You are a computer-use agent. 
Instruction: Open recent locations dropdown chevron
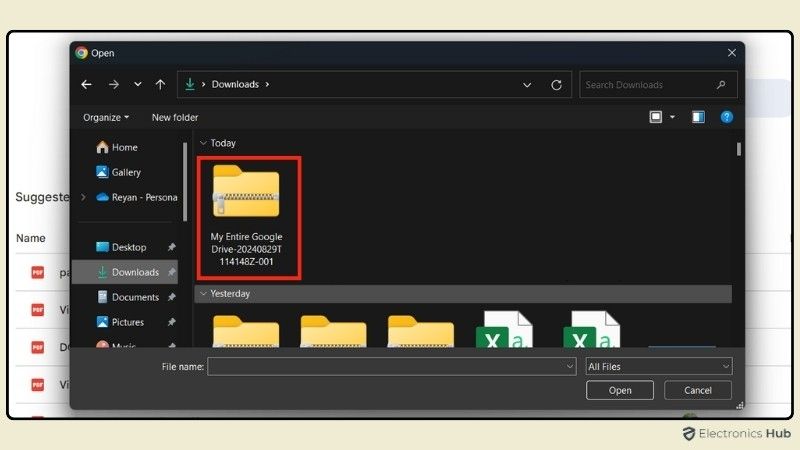point(138,84)
